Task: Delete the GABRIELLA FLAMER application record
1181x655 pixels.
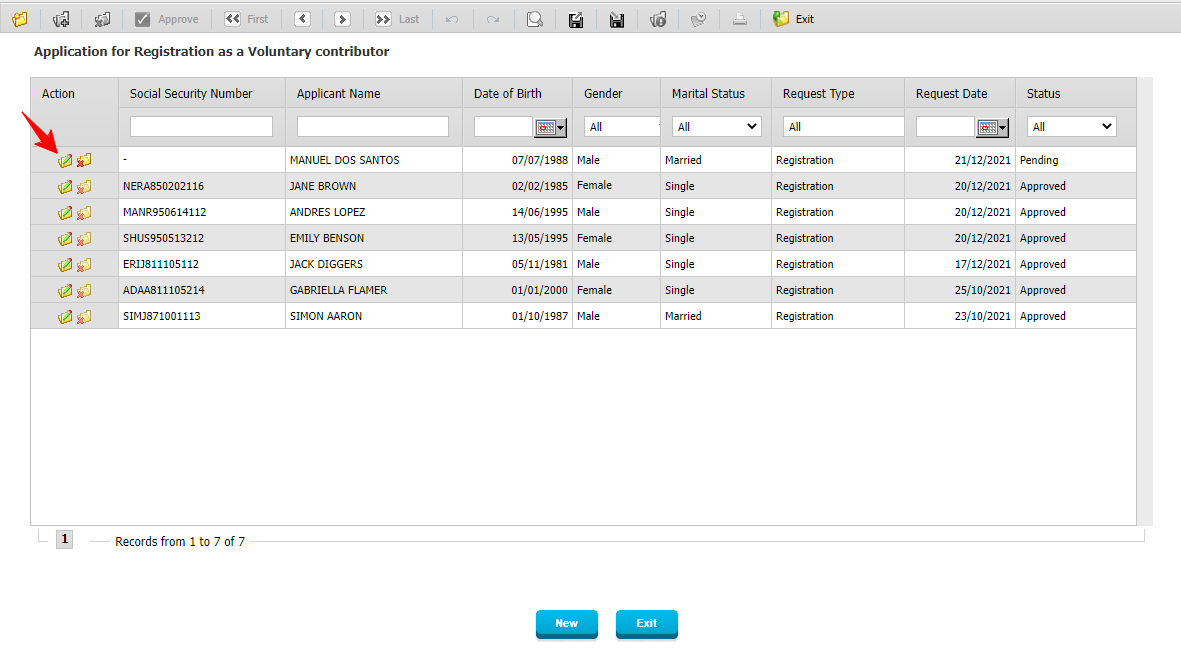Action: click(84, 291)
